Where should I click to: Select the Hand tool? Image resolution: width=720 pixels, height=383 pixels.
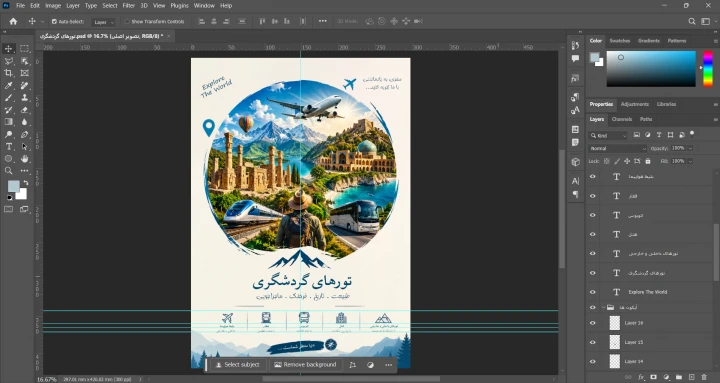coord(24,159)
